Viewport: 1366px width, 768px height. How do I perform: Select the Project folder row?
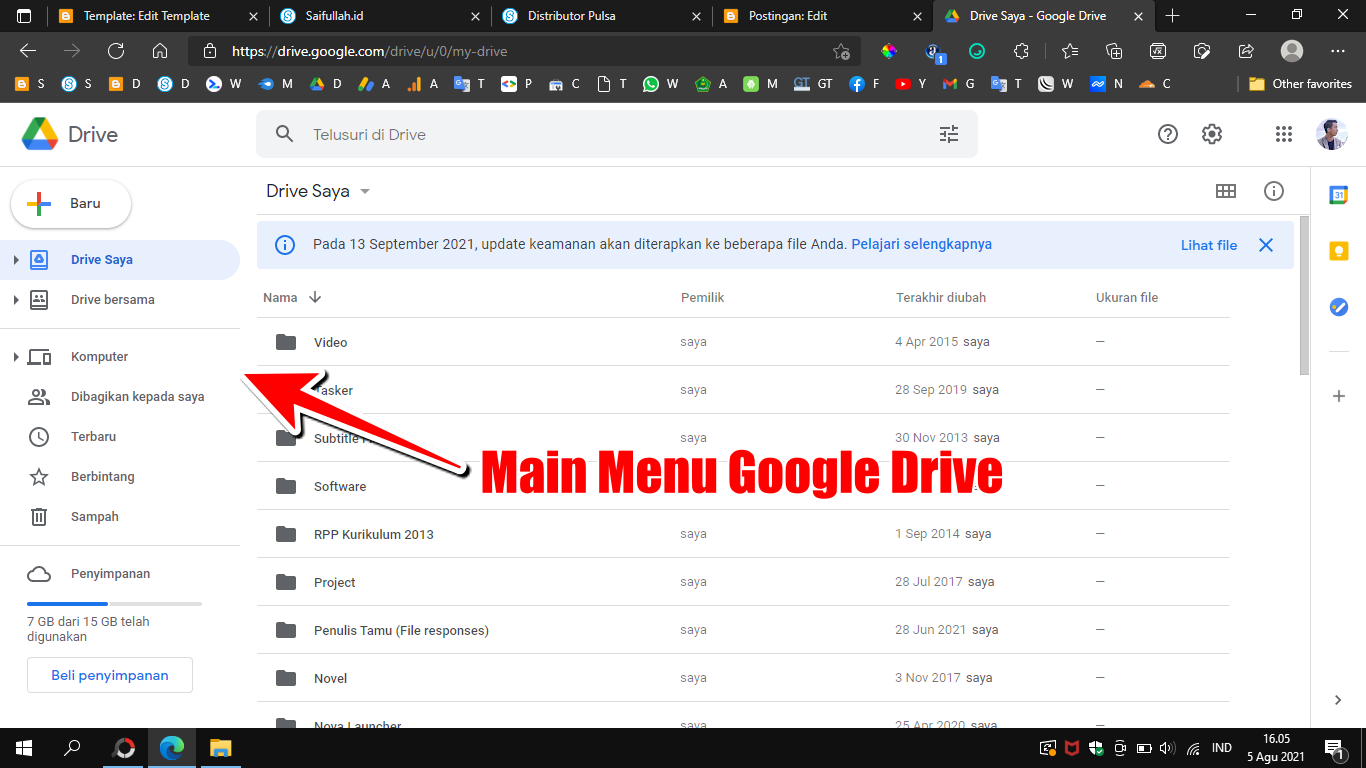click(x=743, y=582)
